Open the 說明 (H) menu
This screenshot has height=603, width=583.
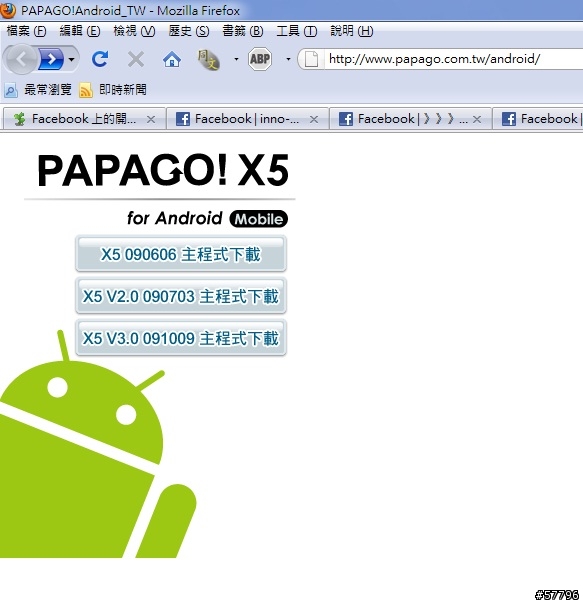[351, 31]
